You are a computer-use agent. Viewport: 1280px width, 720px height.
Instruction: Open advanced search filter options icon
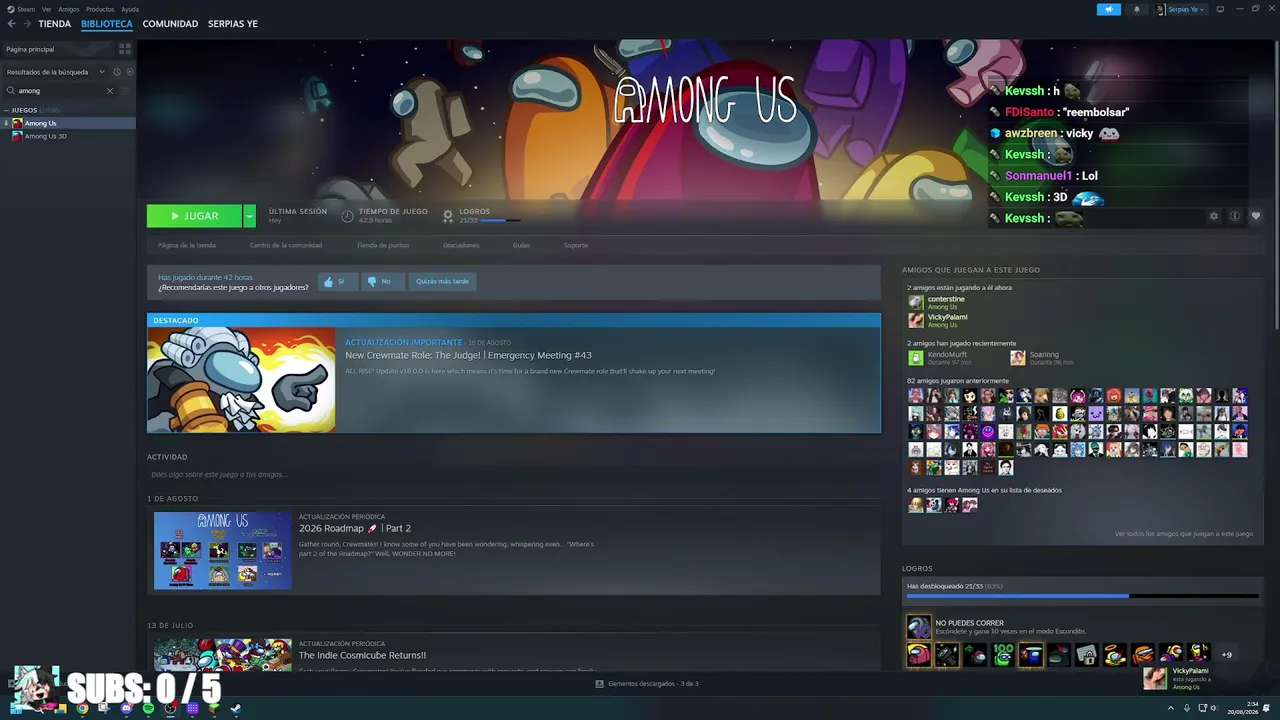tap(125, 91)
